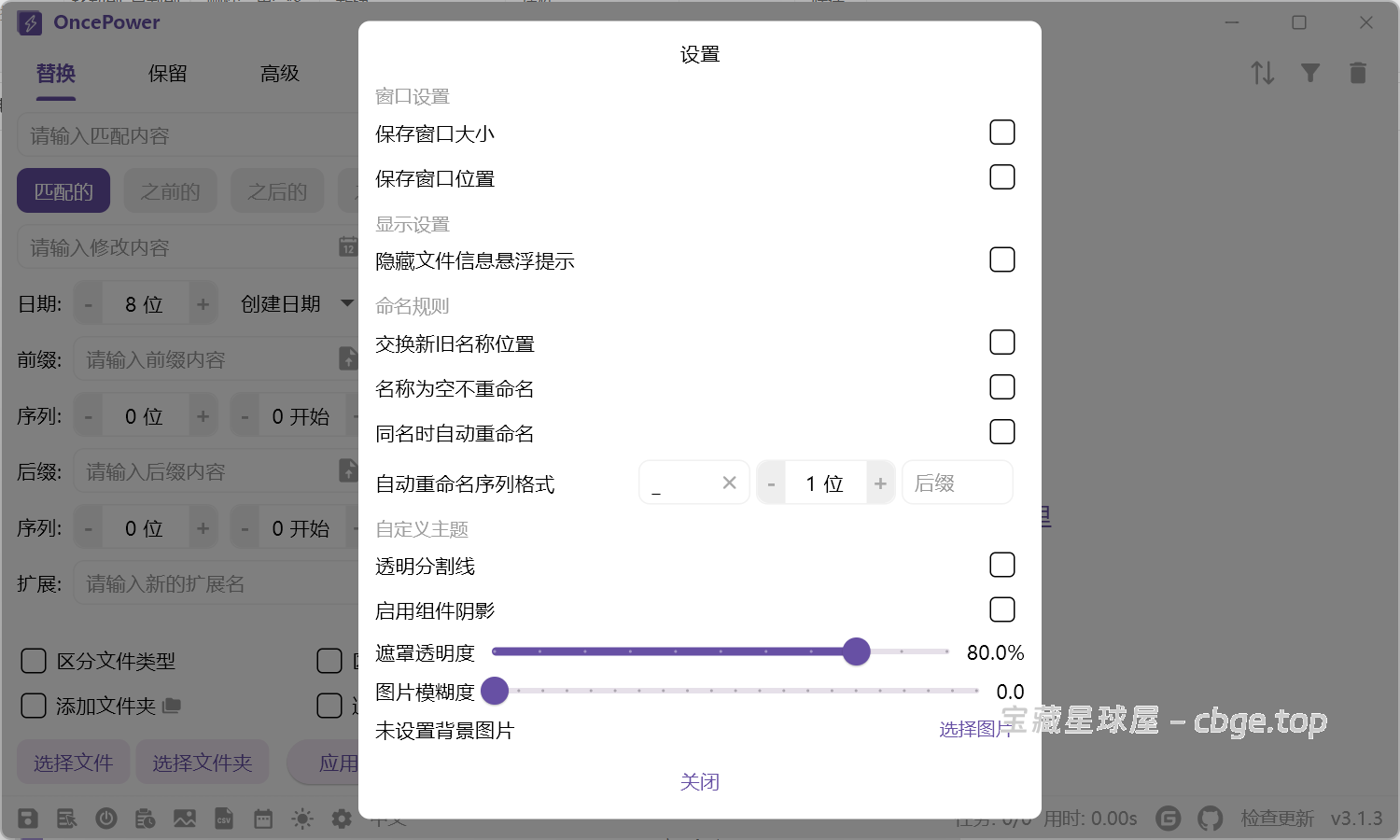The width and height of the screenshot is (1400, 840).
Task: Open the 创建日期 dropdown
Action: click(297, 303)
